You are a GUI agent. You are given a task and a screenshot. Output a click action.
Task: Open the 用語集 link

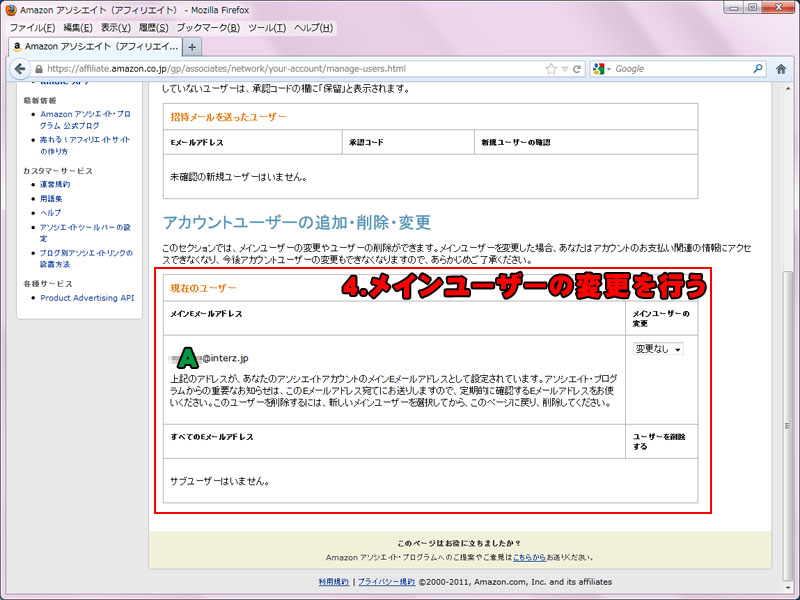[51, 198]
